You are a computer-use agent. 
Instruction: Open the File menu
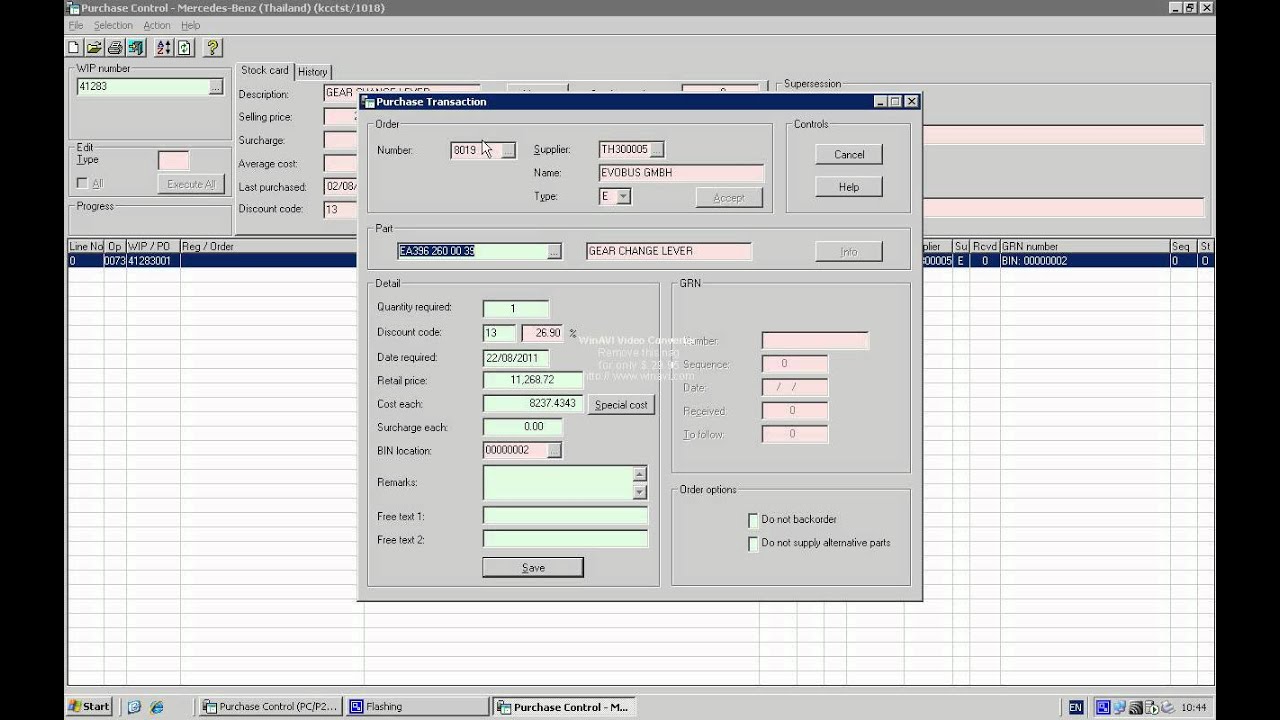pos(76,25)
